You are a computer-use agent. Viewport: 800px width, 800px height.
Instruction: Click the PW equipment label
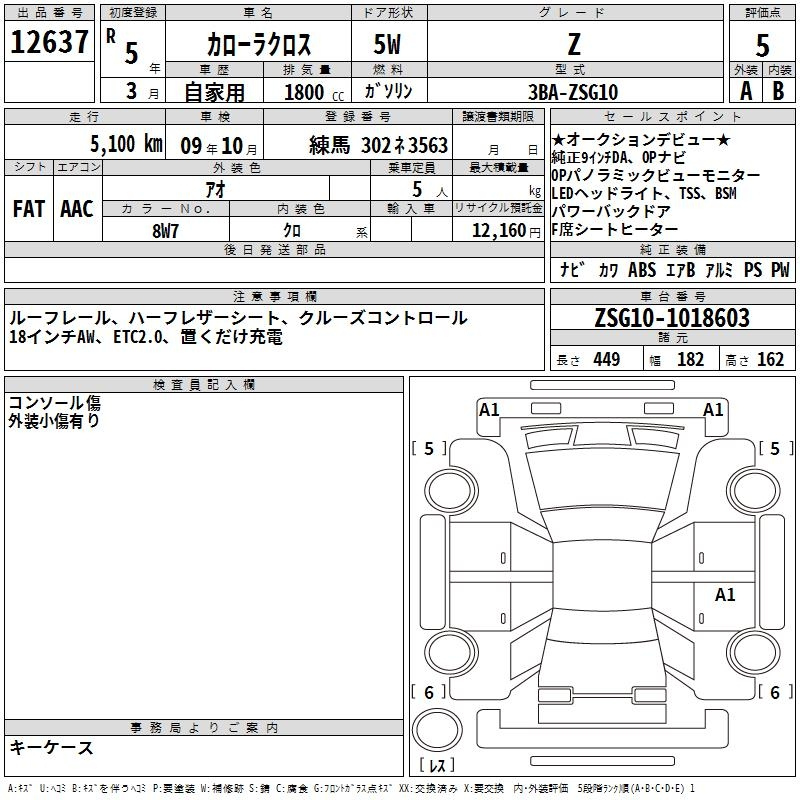[779, 270]
